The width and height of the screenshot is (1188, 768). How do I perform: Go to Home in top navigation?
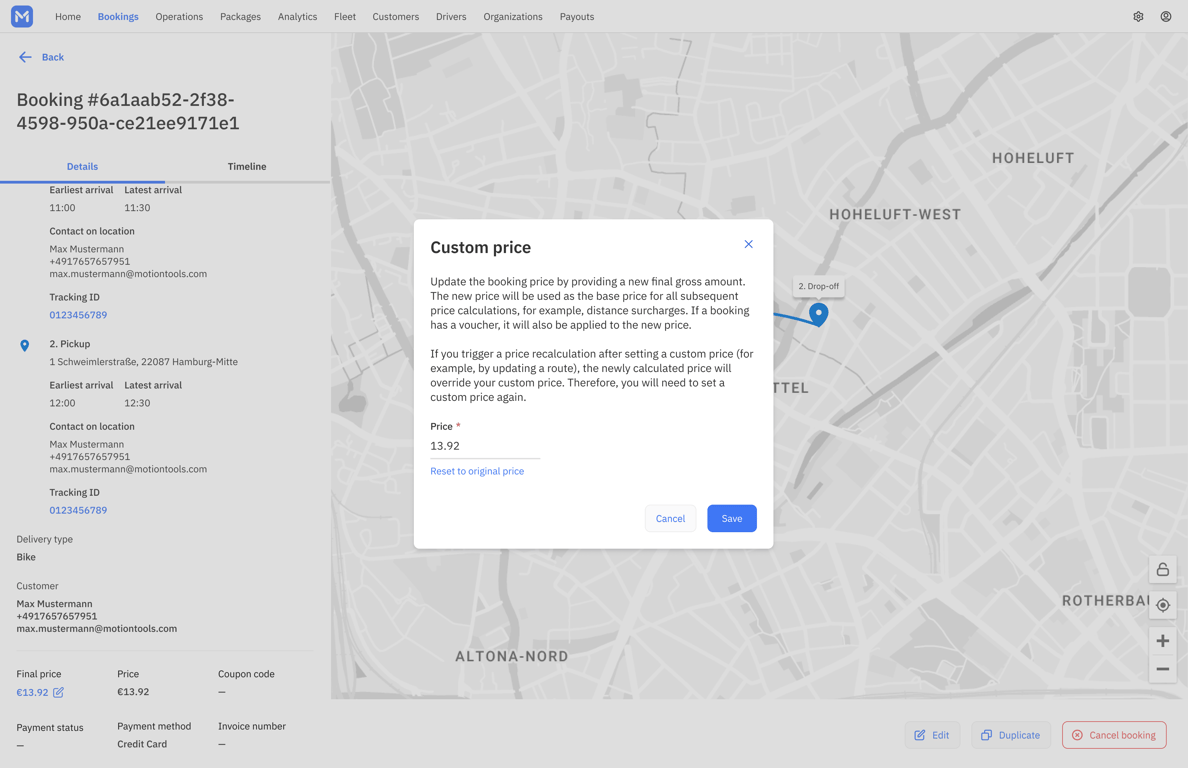[67, 17]
